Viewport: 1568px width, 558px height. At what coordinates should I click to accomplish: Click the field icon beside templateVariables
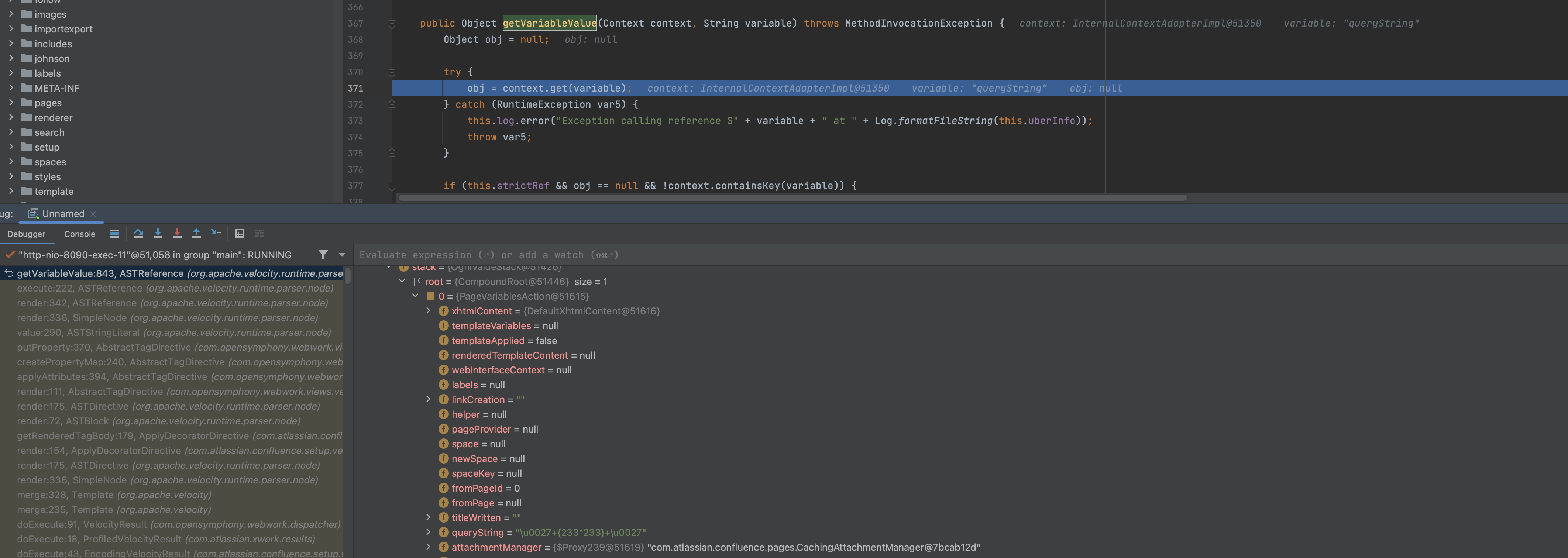tap(443, 325)
